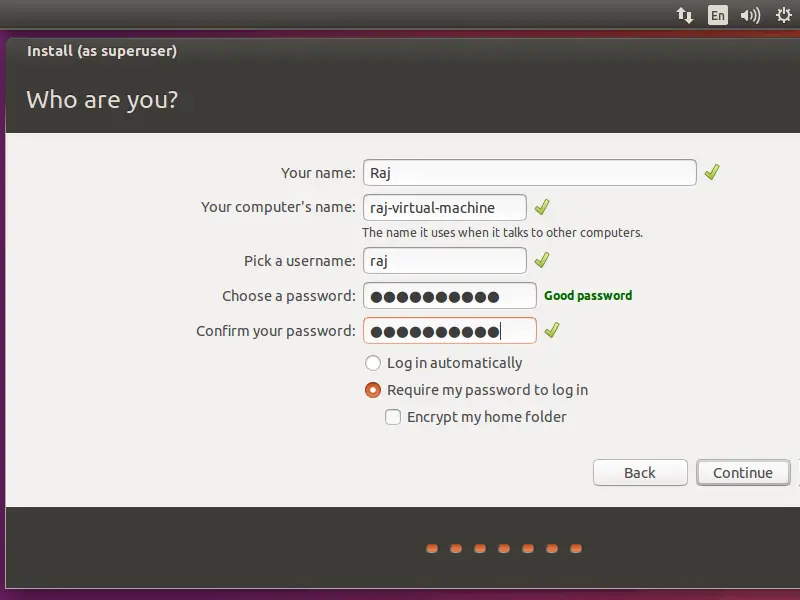
Task: Click the checkmark beside Your name field
Action: (711, 172)
